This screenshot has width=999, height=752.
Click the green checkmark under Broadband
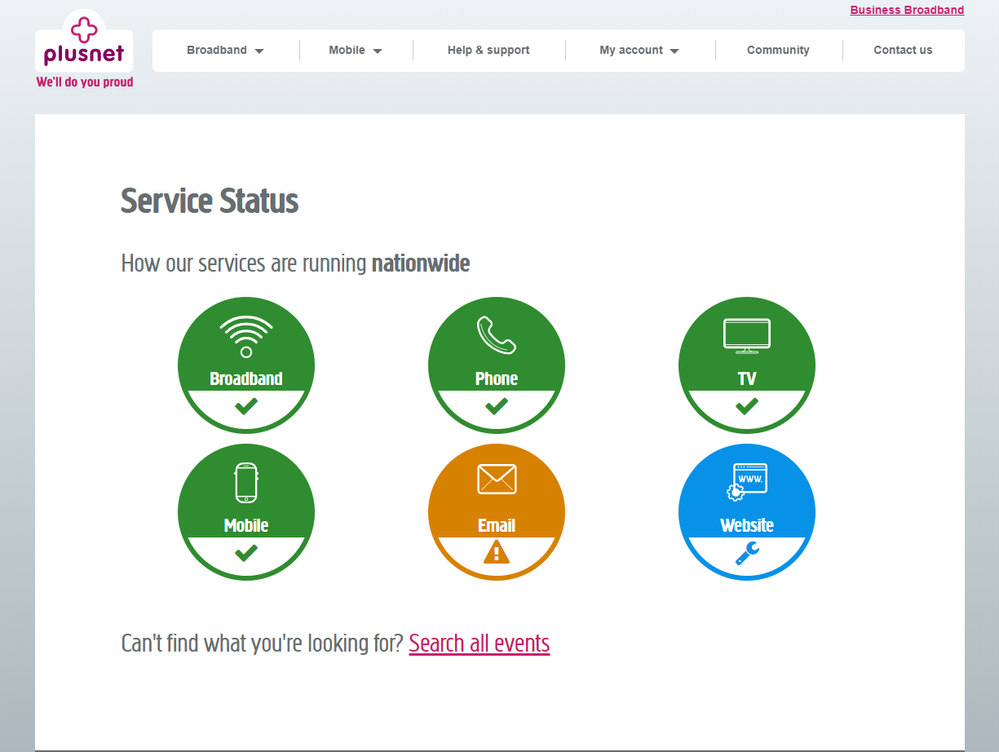click(246, 406)
